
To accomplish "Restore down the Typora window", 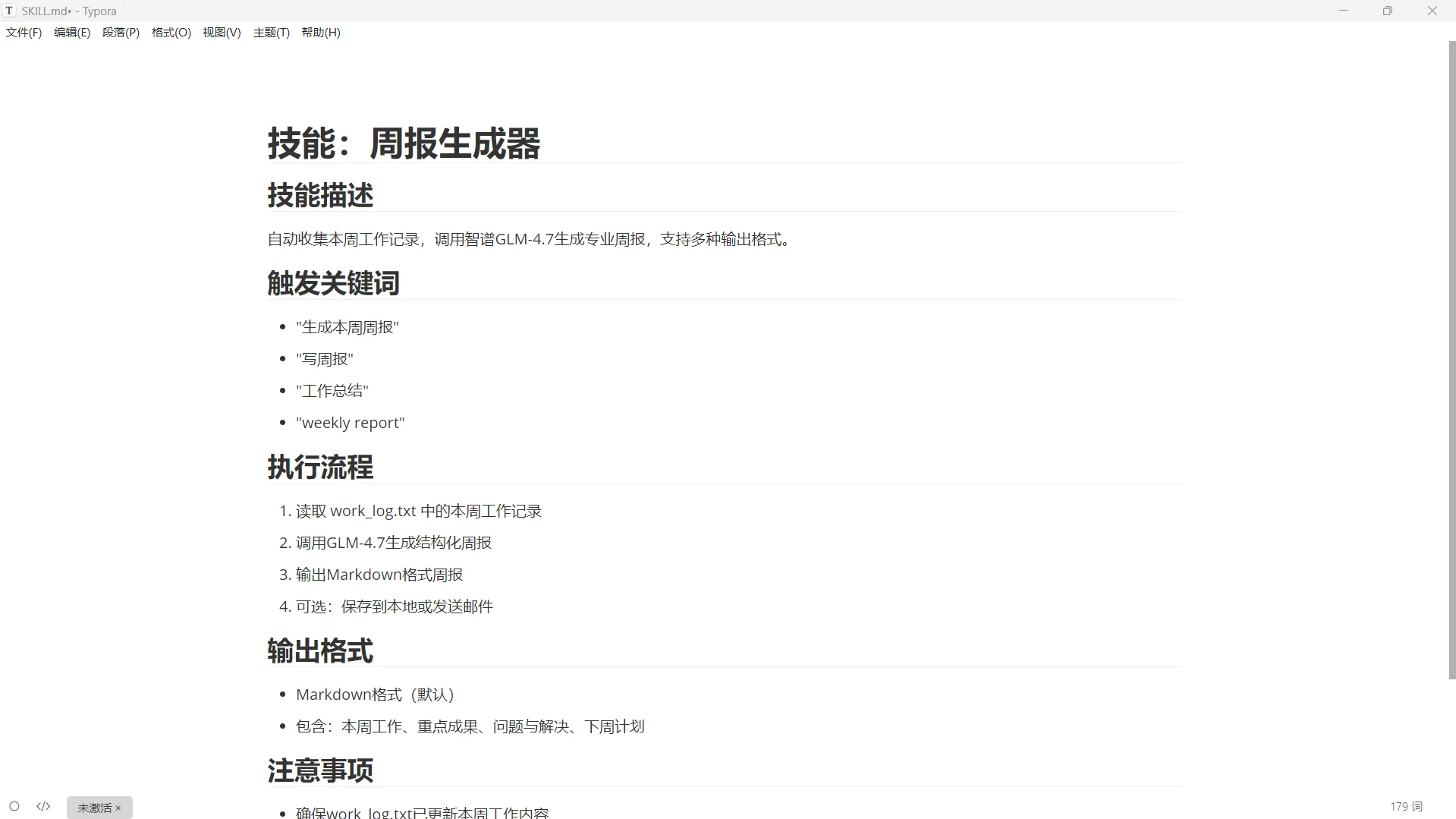I will [1388, 11].
